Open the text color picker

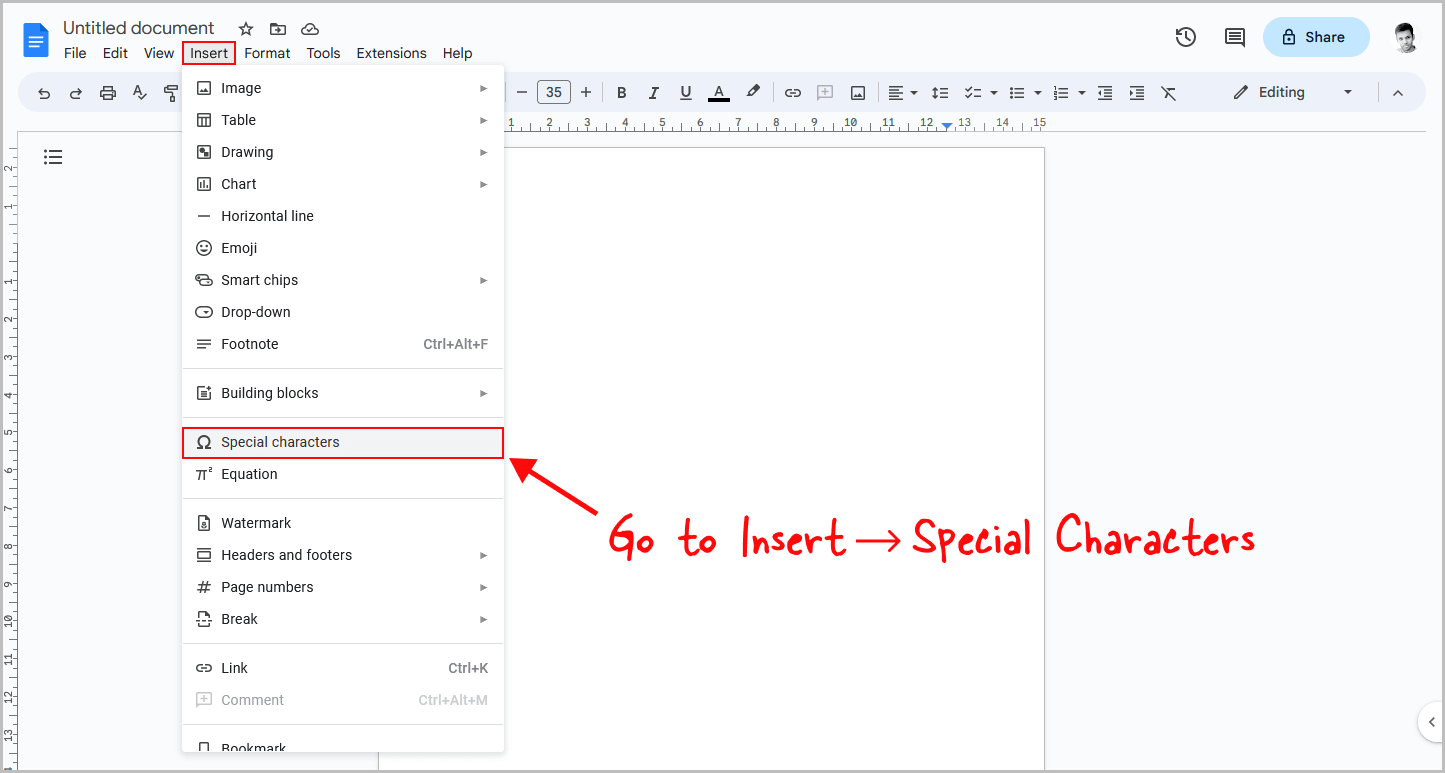(x=719, y=92)
